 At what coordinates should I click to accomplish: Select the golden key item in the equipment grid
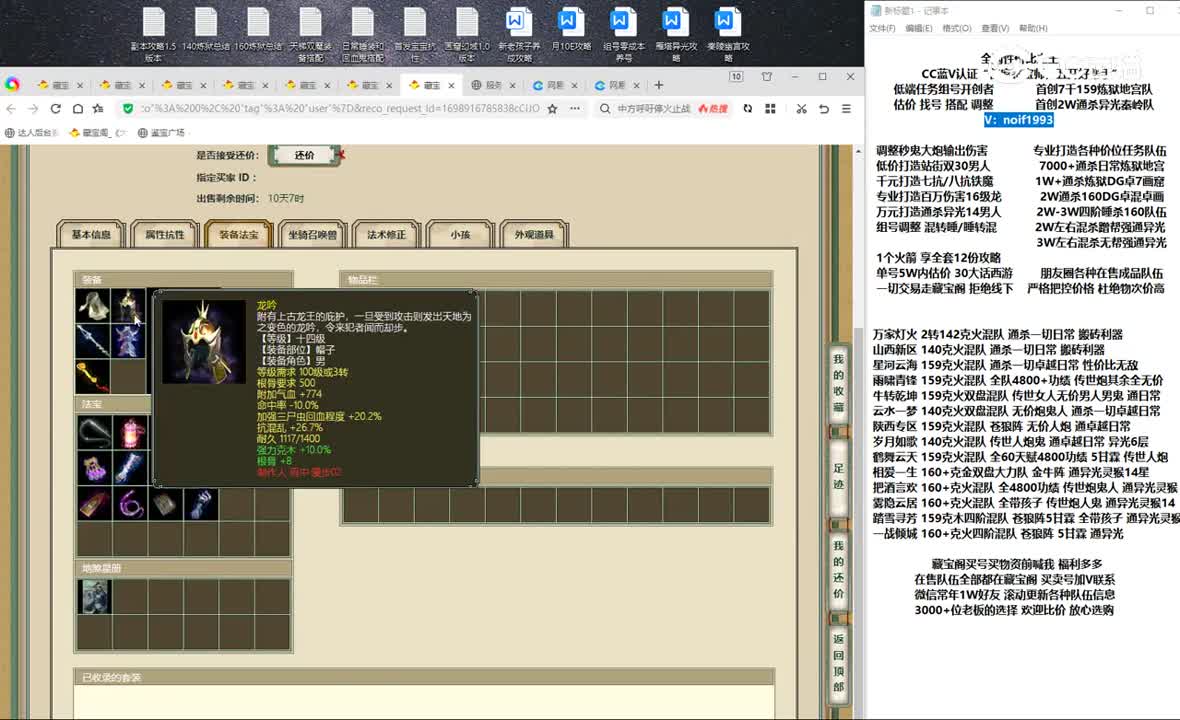pos(93,376)
